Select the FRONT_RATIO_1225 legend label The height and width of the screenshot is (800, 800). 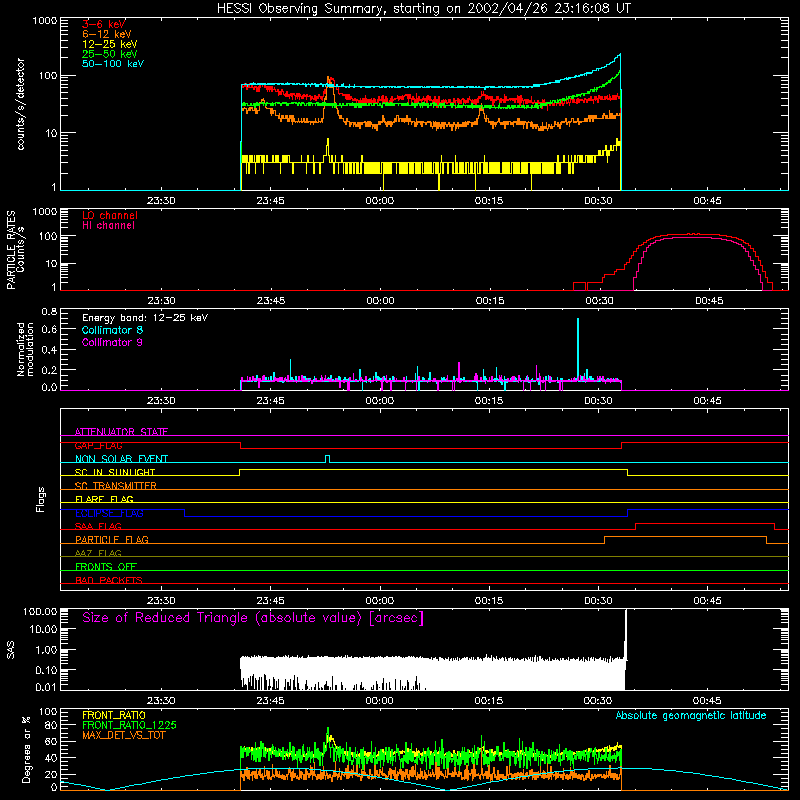click(129, 725)
